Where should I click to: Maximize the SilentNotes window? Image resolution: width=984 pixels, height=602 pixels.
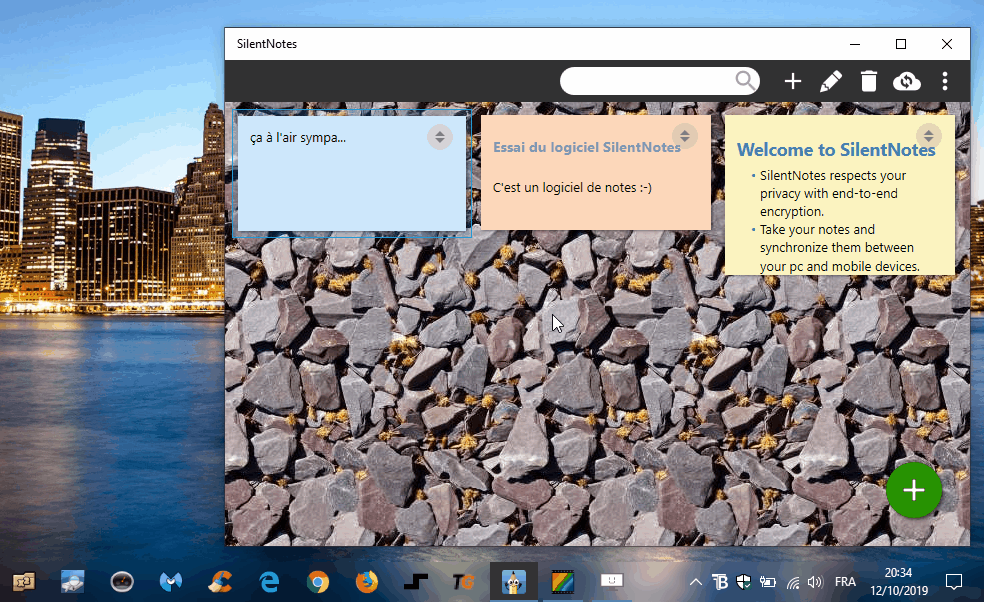tap(901, 44)
